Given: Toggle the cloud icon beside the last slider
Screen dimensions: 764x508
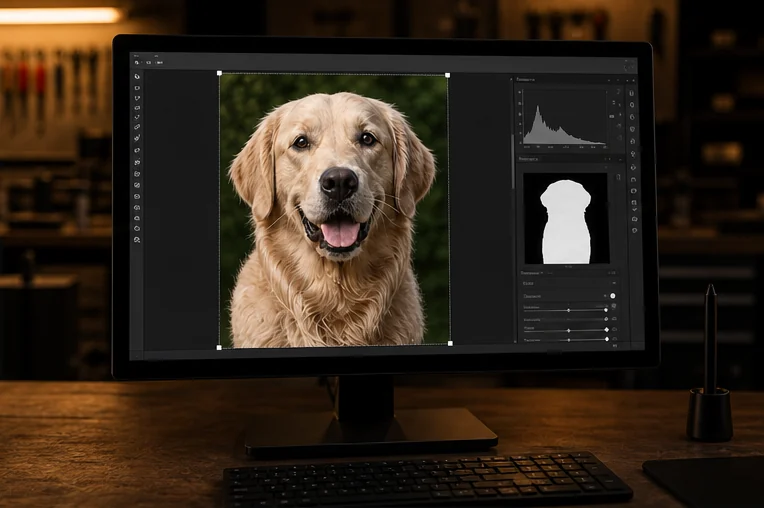Looking at the screenshot, I should tap(615, 339).
